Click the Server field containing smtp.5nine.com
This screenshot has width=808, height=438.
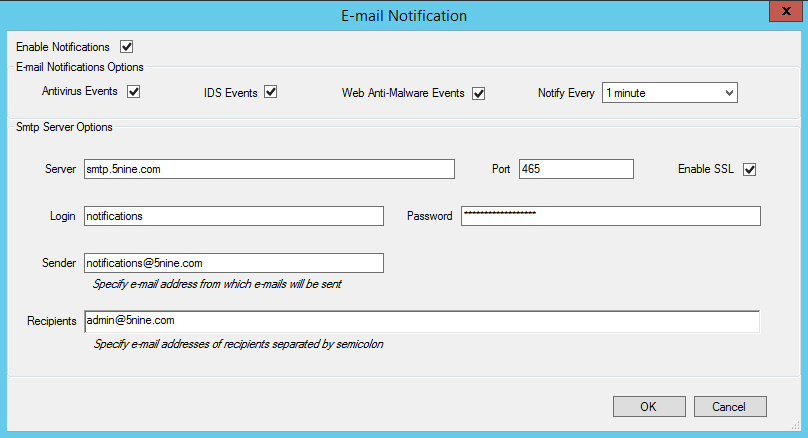point(268,169)
